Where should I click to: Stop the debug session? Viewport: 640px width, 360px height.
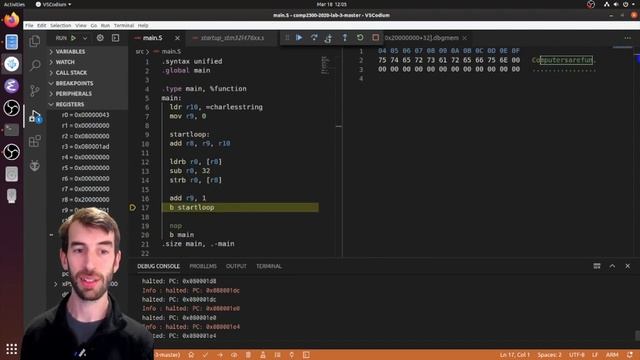[x=376, y=38]
